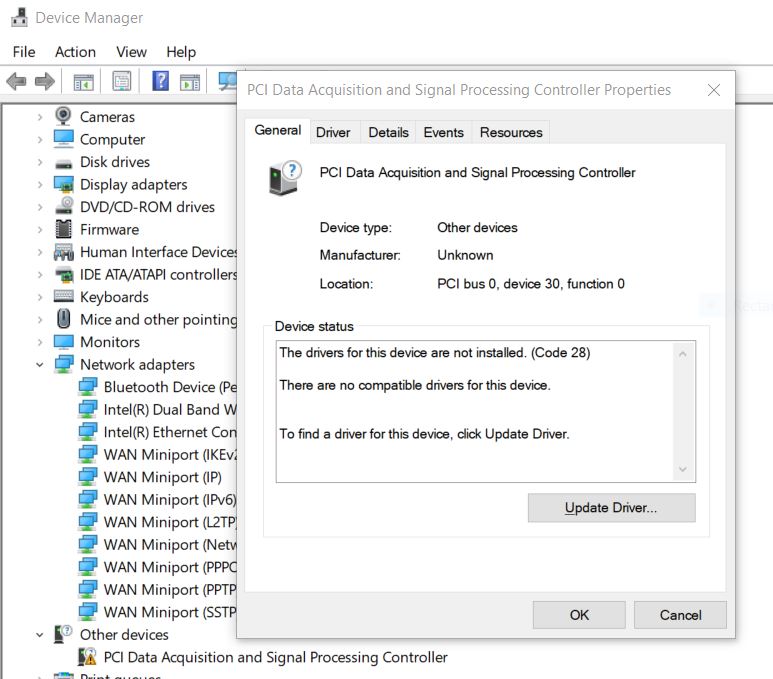The height and width of the screenshot is (679, 773).
Task: Click the DVD/CD-ROM drives icon
Action: point(64,206)
